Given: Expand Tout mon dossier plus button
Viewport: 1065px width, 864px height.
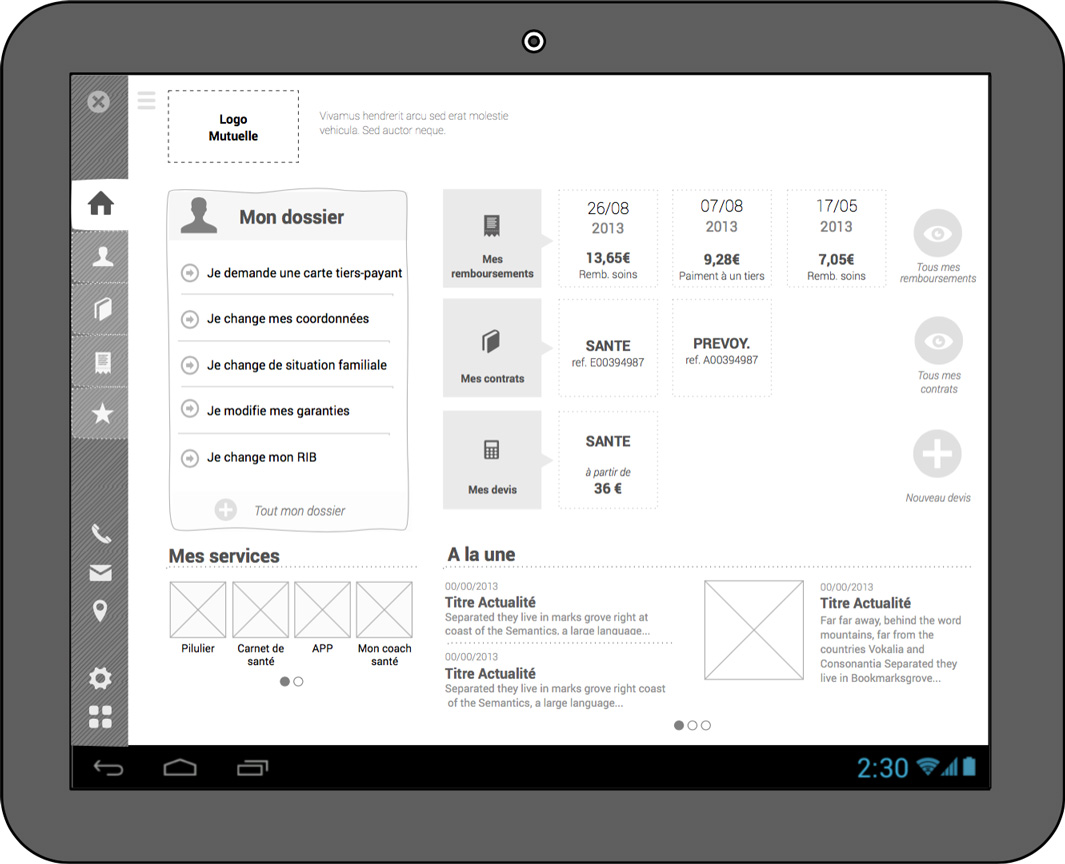Looking at the screenshot, I should 226,510.
